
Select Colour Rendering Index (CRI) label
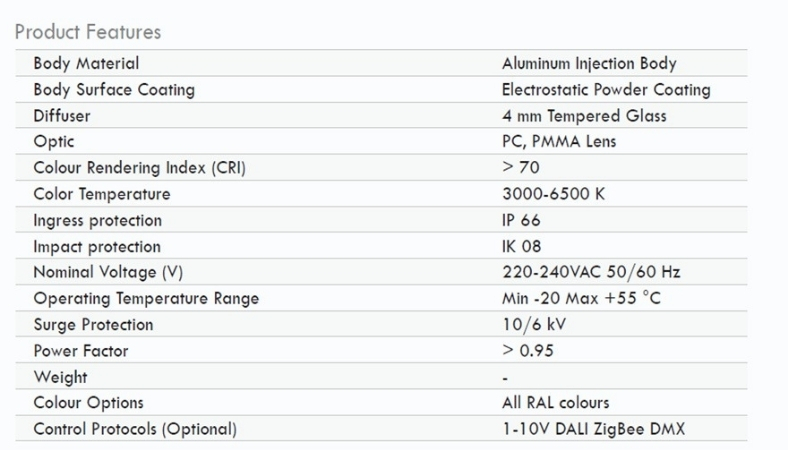point(139,168)
